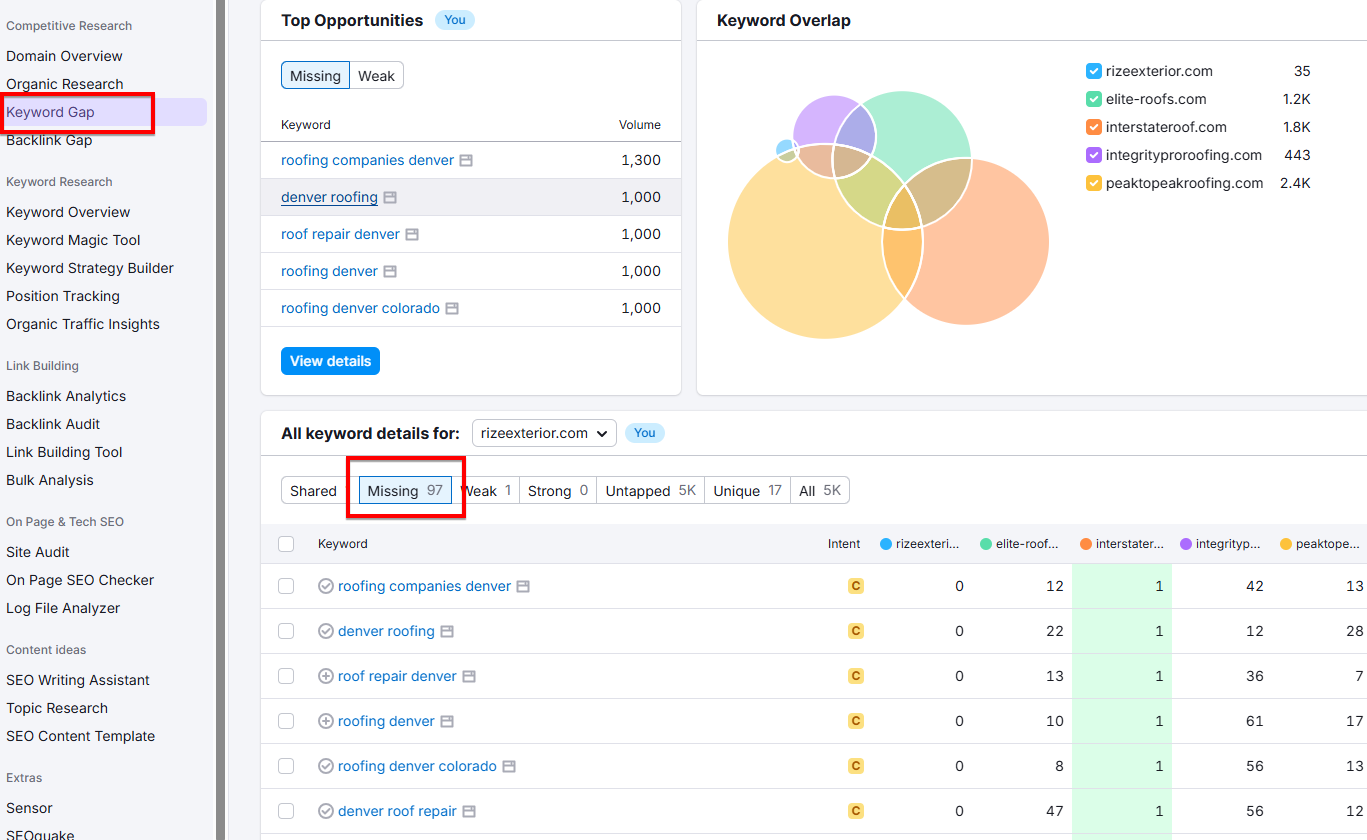The image size is (1367, 840).
Task: Open the rizeexterior.com domain dropdown
Action: 544,433
